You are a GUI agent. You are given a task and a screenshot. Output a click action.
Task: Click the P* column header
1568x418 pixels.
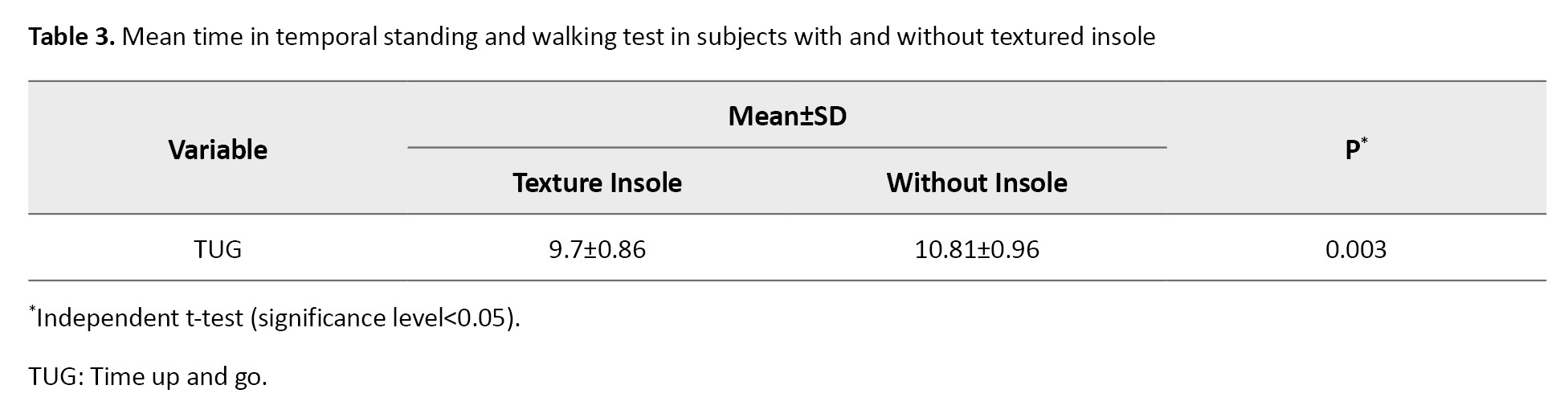(1356, 149)
